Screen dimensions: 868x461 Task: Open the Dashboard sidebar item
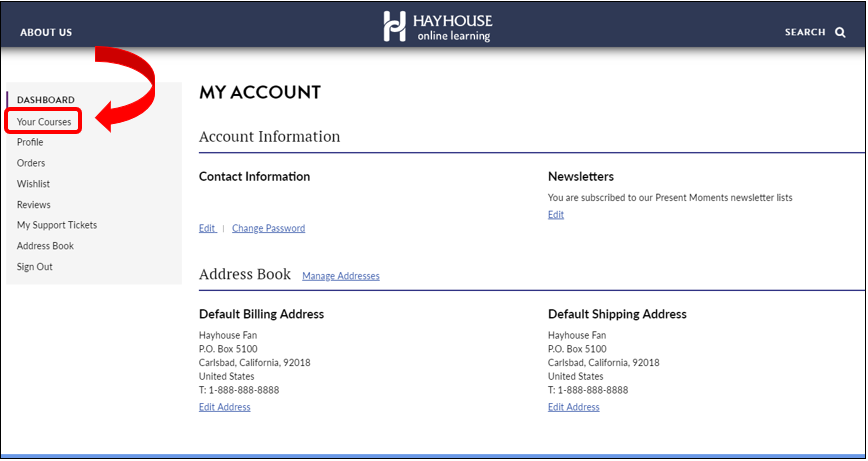[x=45, y=100]
